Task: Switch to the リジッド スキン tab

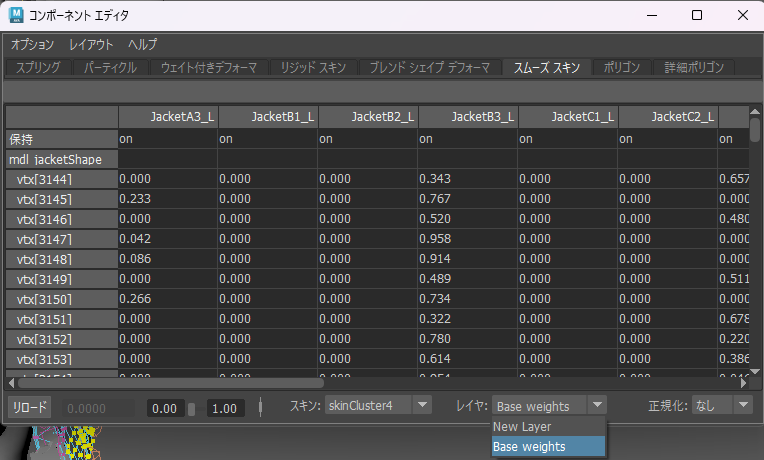Action: [313, 67]
